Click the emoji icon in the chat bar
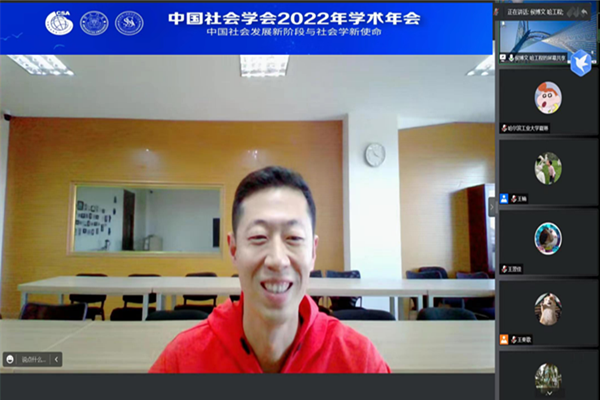This screenshot has width=600, height=400. [9, 359]
